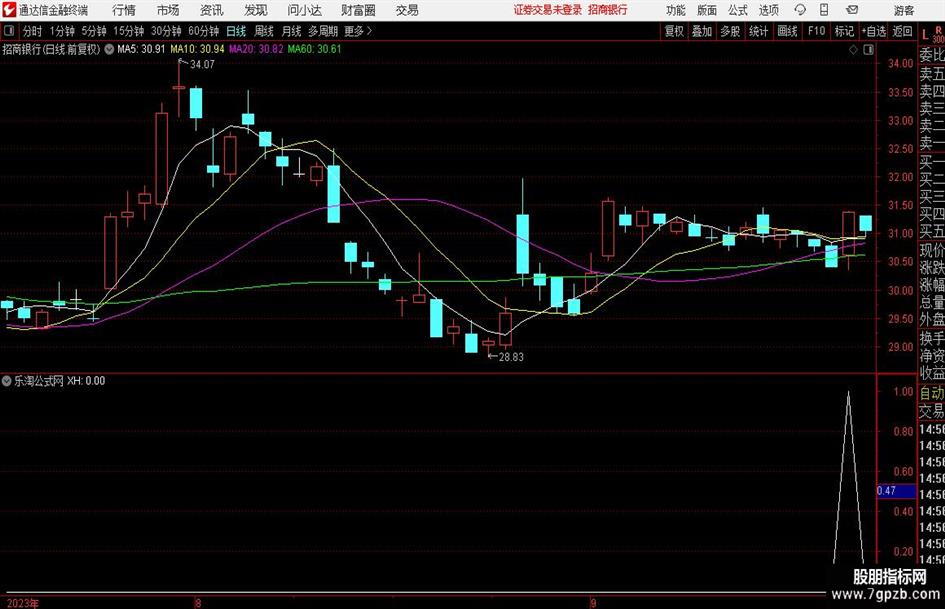Screen dimensions: 945x609
Task: Expand the 更多 periods list
Action: 358,31
